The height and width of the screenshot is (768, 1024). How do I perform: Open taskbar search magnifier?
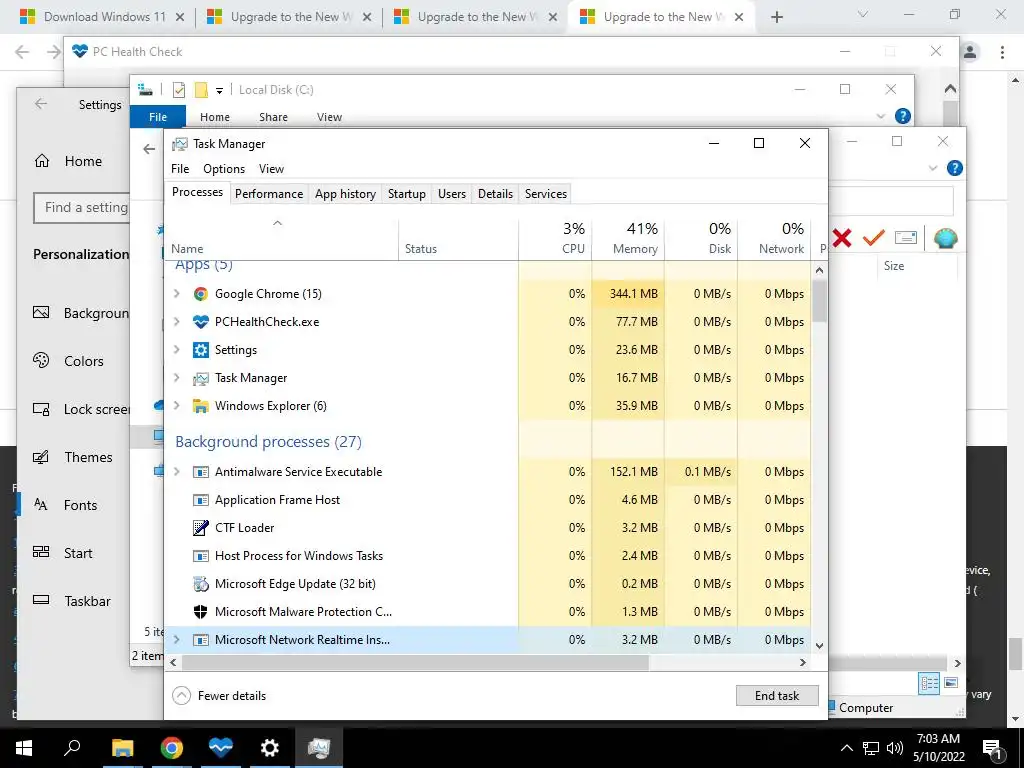72,748
